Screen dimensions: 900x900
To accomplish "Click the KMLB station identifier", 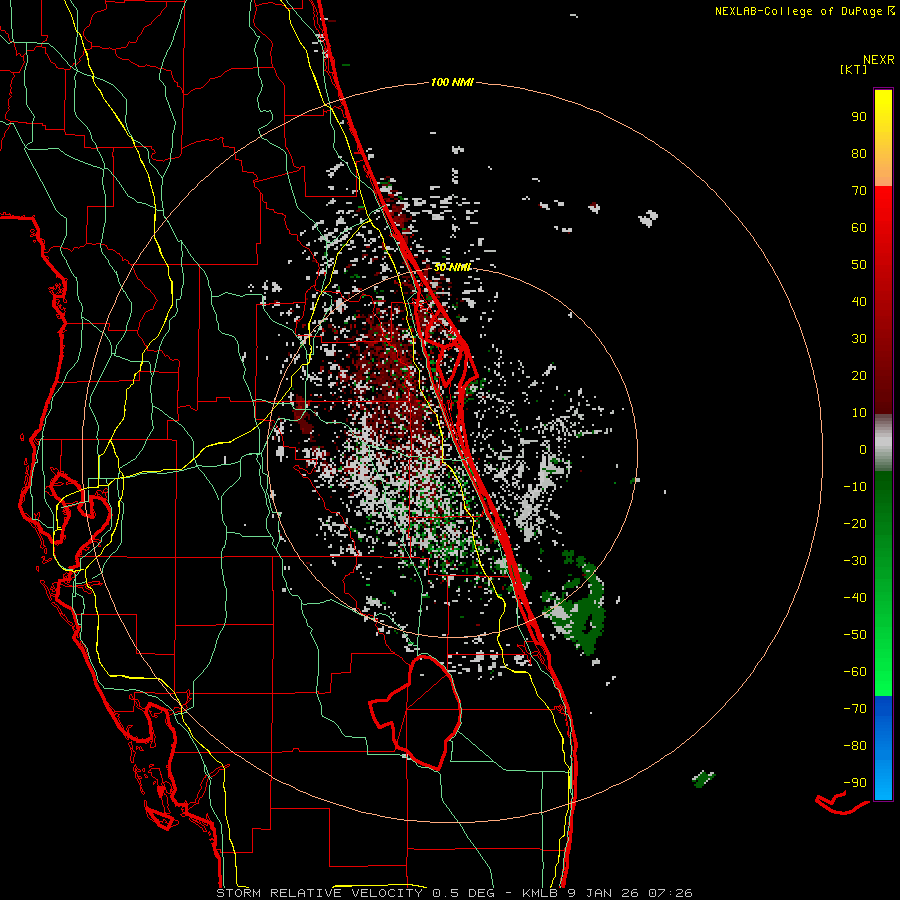I will click(x=540, y=893).
